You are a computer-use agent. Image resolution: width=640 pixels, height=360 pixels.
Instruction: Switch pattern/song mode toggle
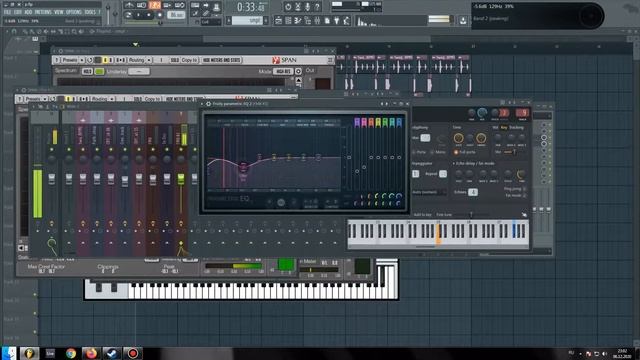pos(128,15)
